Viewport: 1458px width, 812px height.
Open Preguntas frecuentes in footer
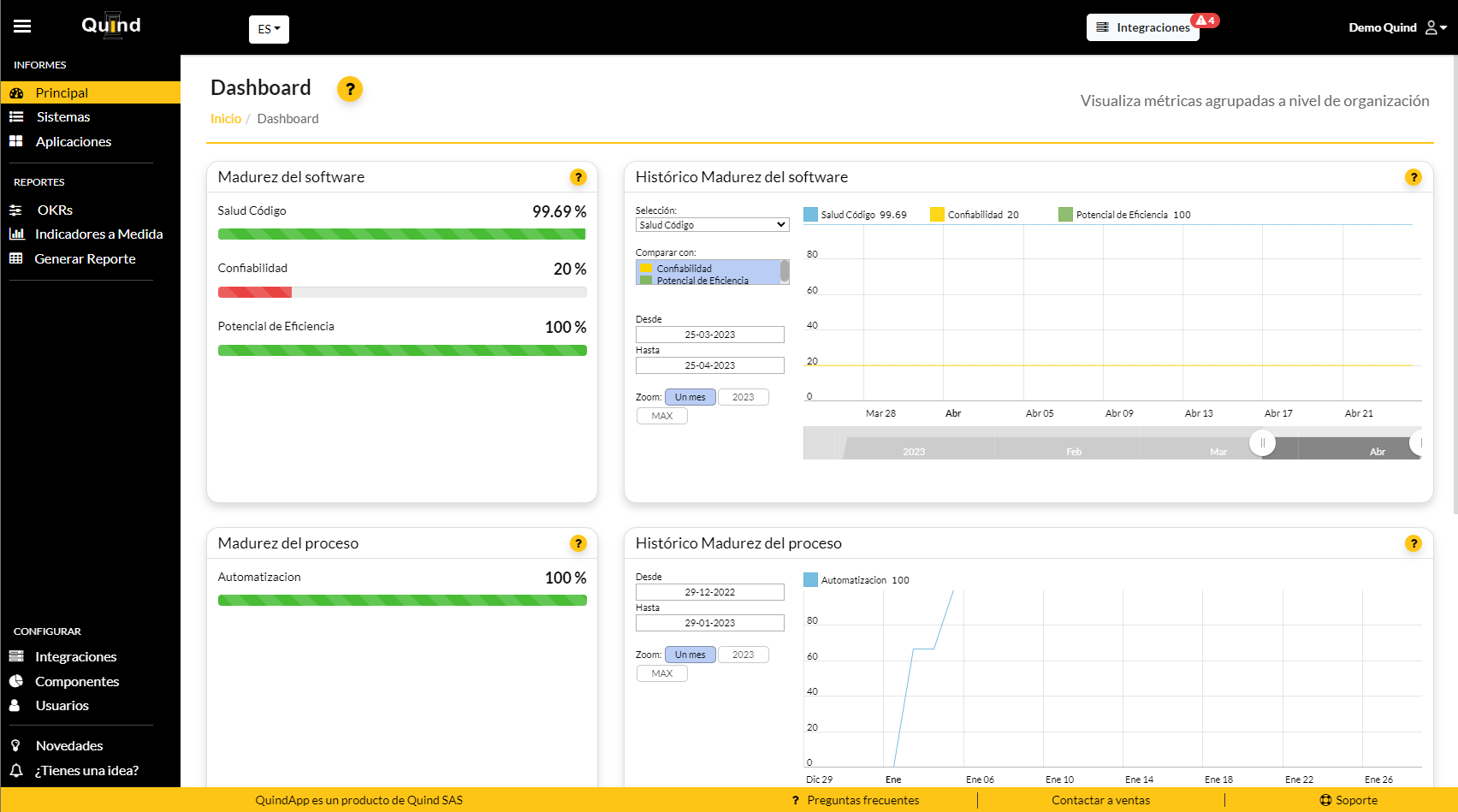pyautogui.click(x=856, y=800)
